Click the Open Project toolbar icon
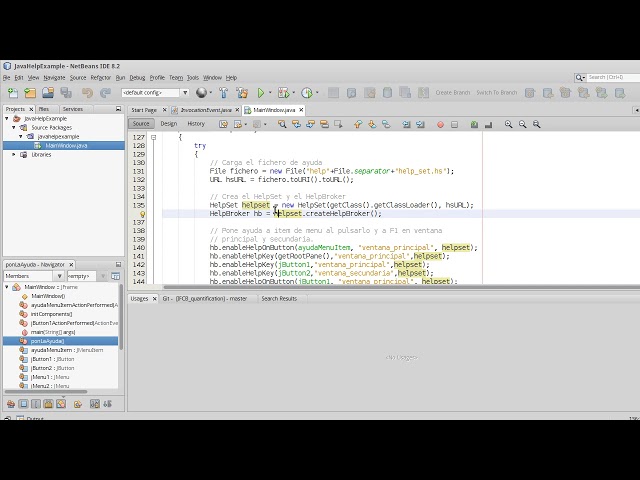 tap(48, 93)
